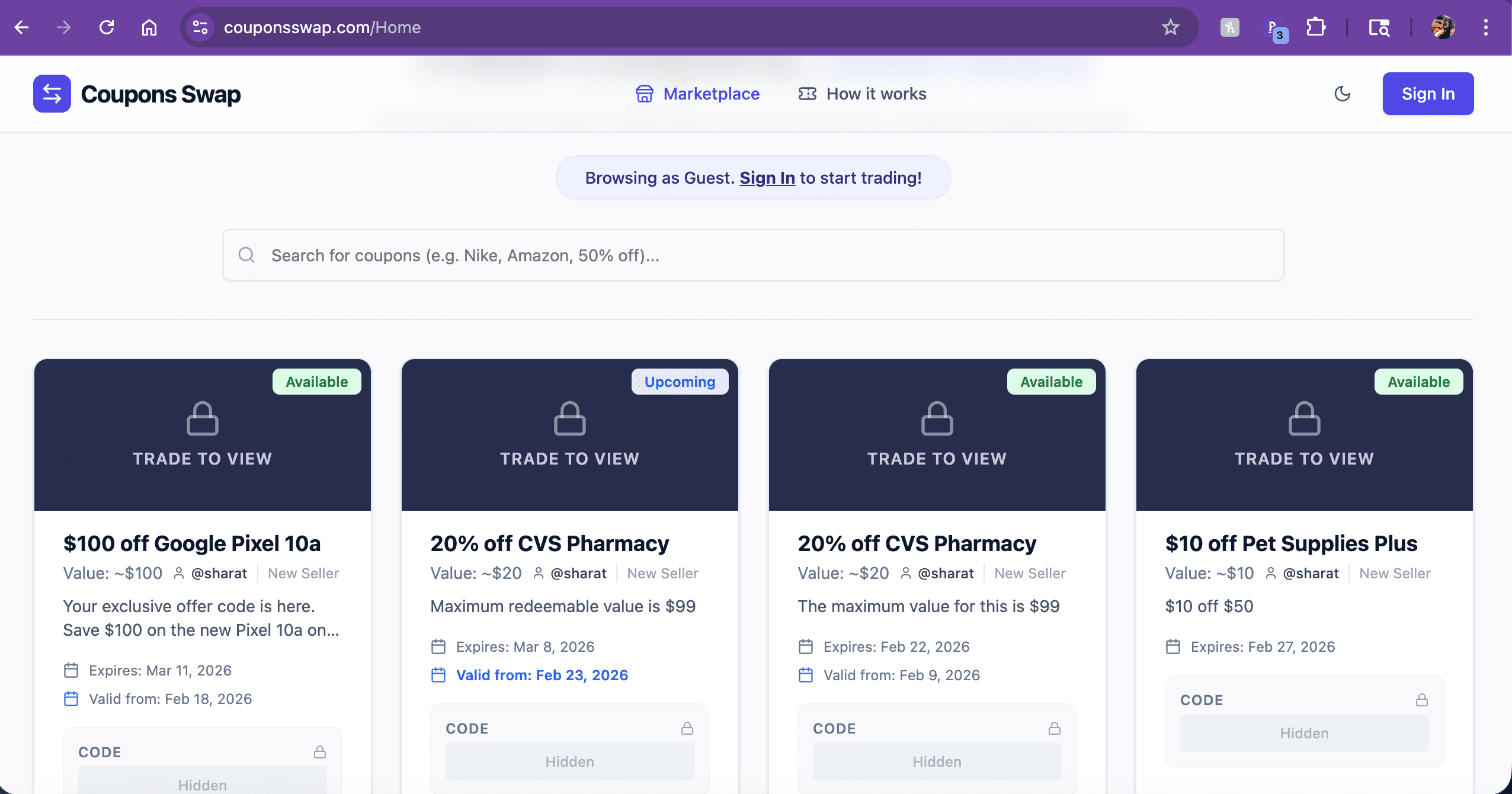This screenshot has width=1512, height=794.
Task: Open the $10 off Pet Supplies Plus coupon
Action: pyautogui.click(x=1291, y=543)
